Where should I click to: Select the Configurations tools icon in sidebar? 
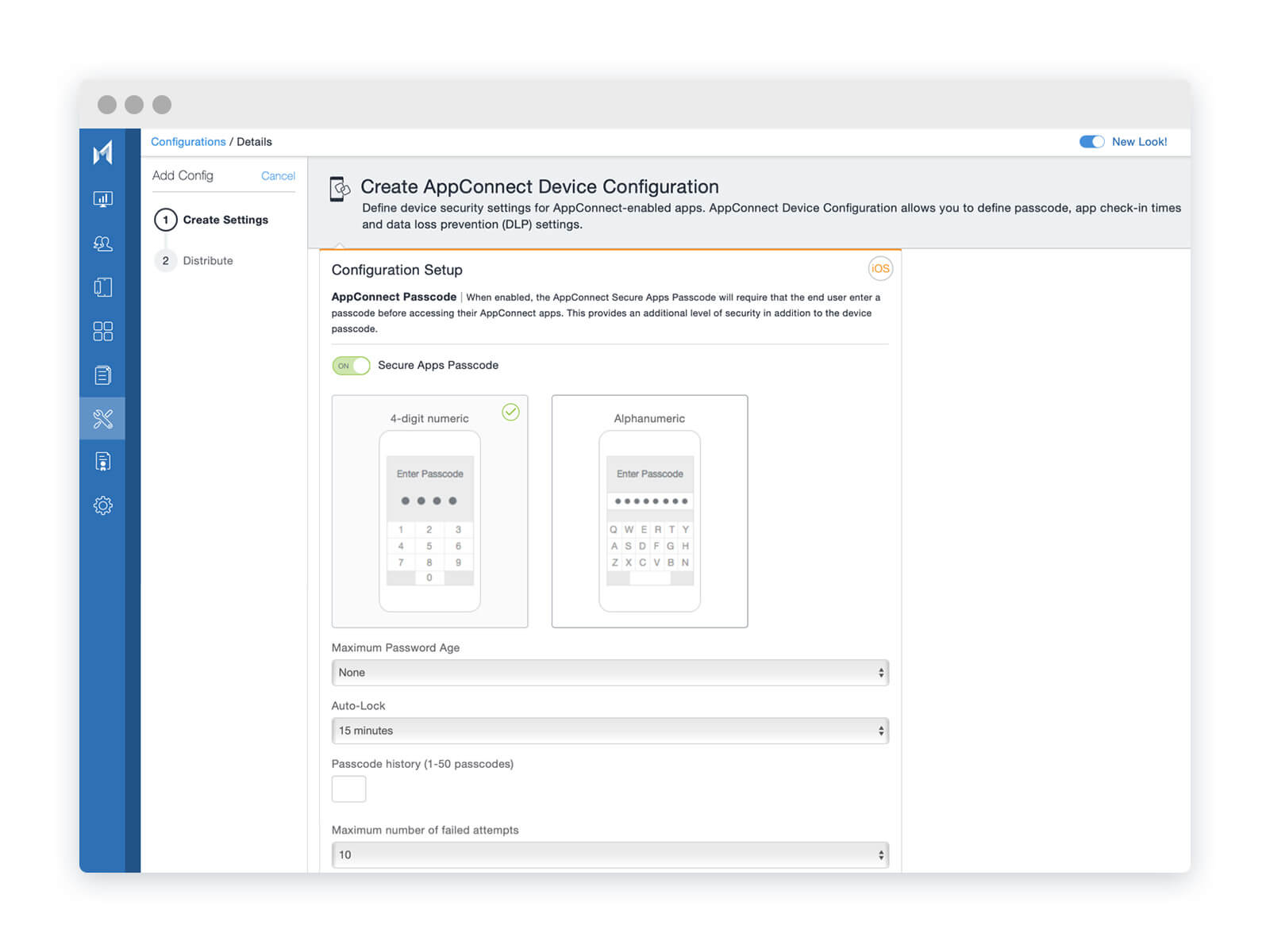[x=102, y=419]
